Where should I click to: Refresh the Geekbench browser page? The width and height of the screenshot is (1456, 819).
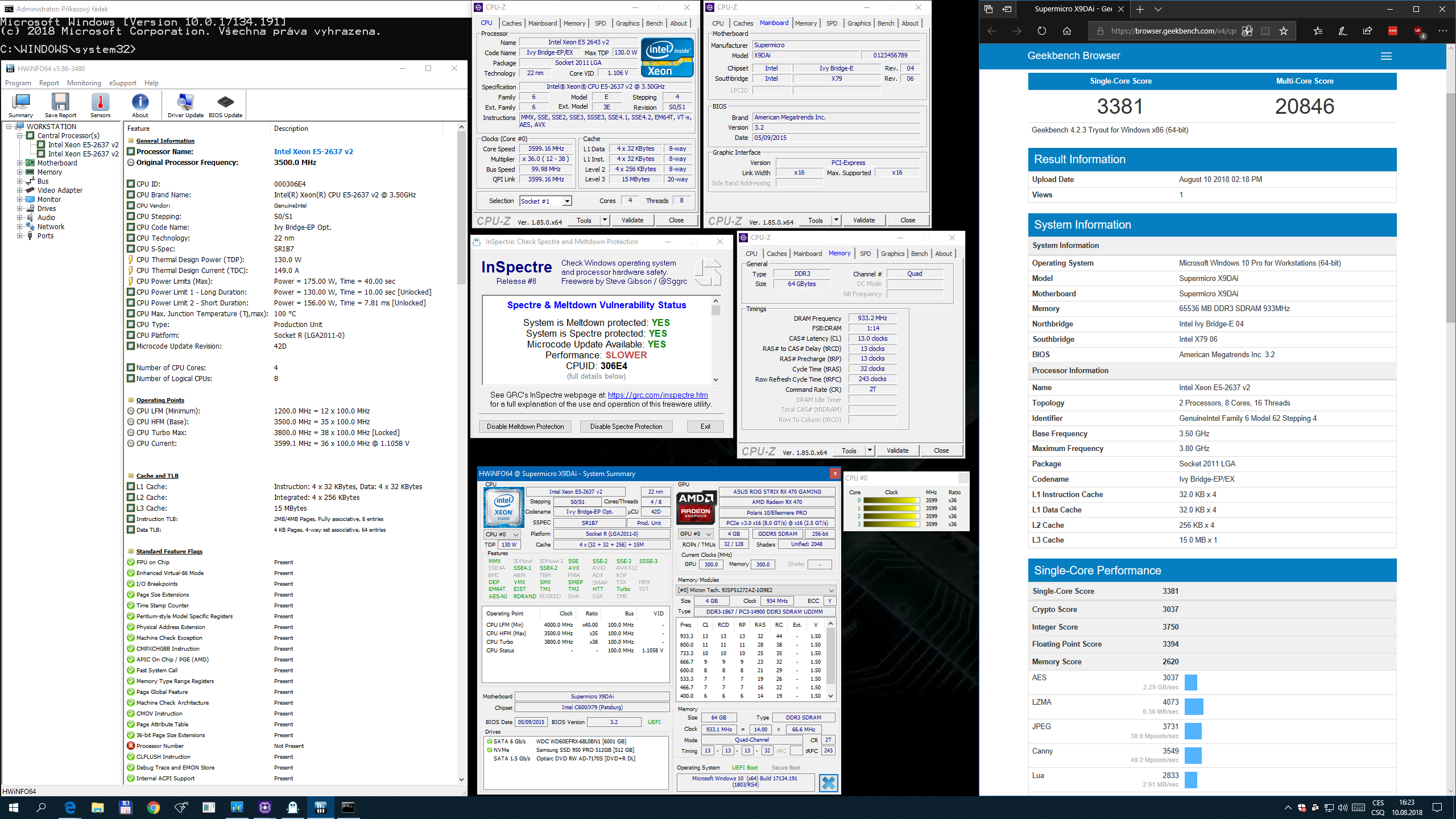(x=1041, y=31)
